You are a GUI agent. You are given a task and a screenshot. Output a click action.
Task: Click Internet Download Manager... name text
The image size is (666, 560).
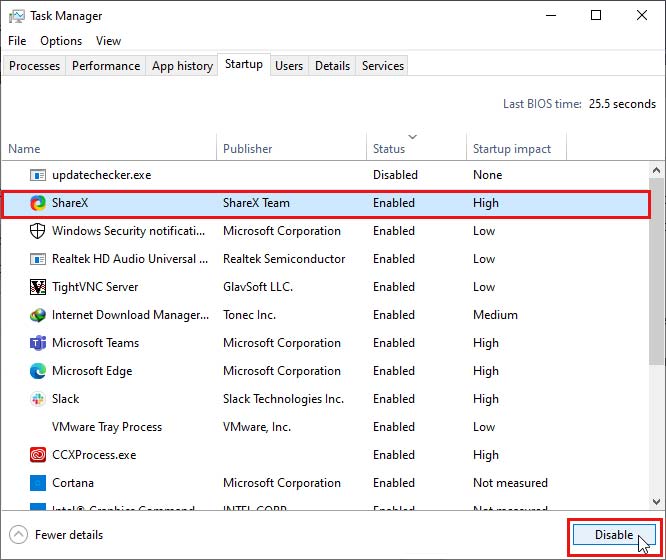(x=130, y=315)
